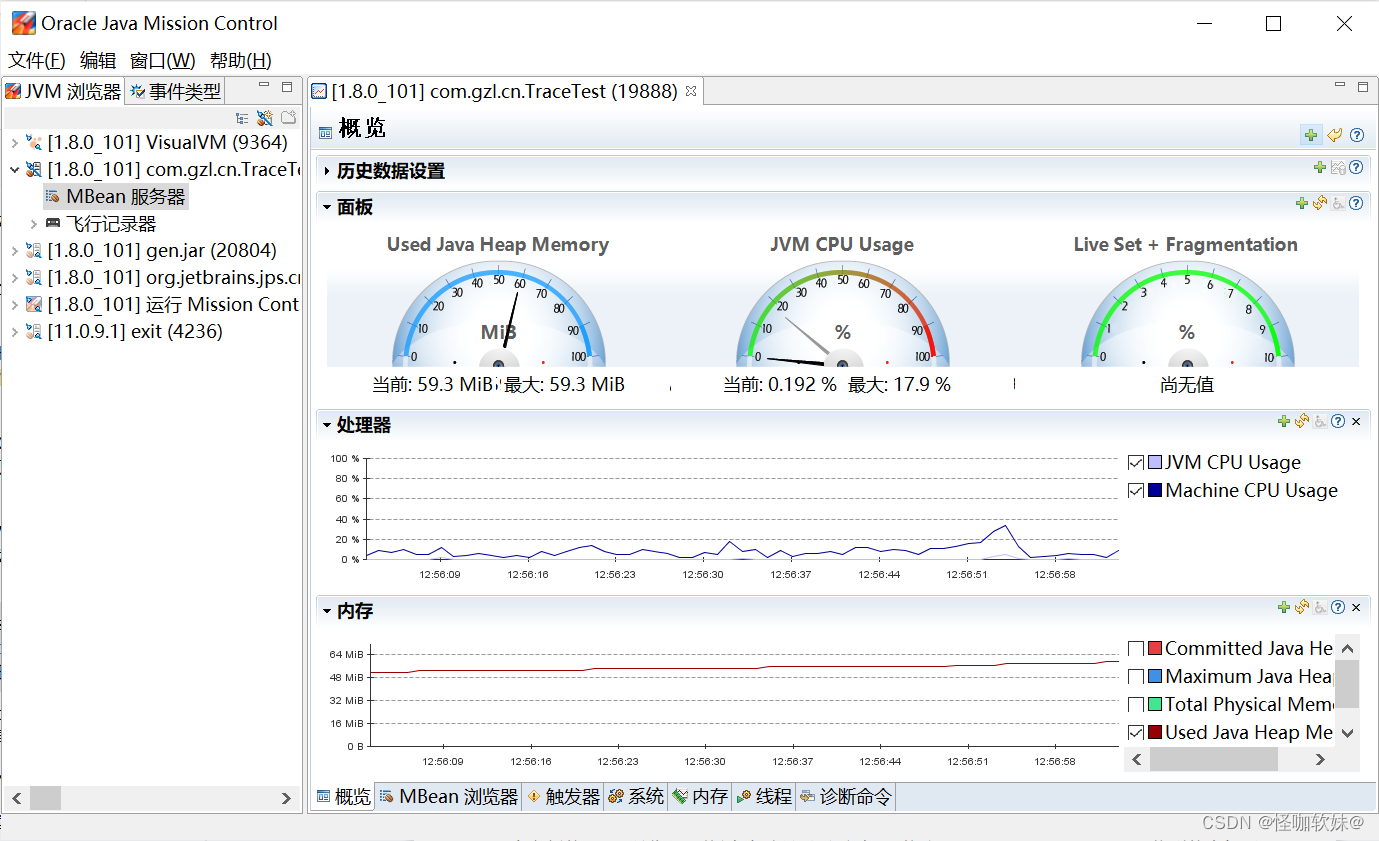Viewport: 1379px width, 841px height.
Task: Click the new folder icon in JVM browser toolbar
Action: pos(288,118)
